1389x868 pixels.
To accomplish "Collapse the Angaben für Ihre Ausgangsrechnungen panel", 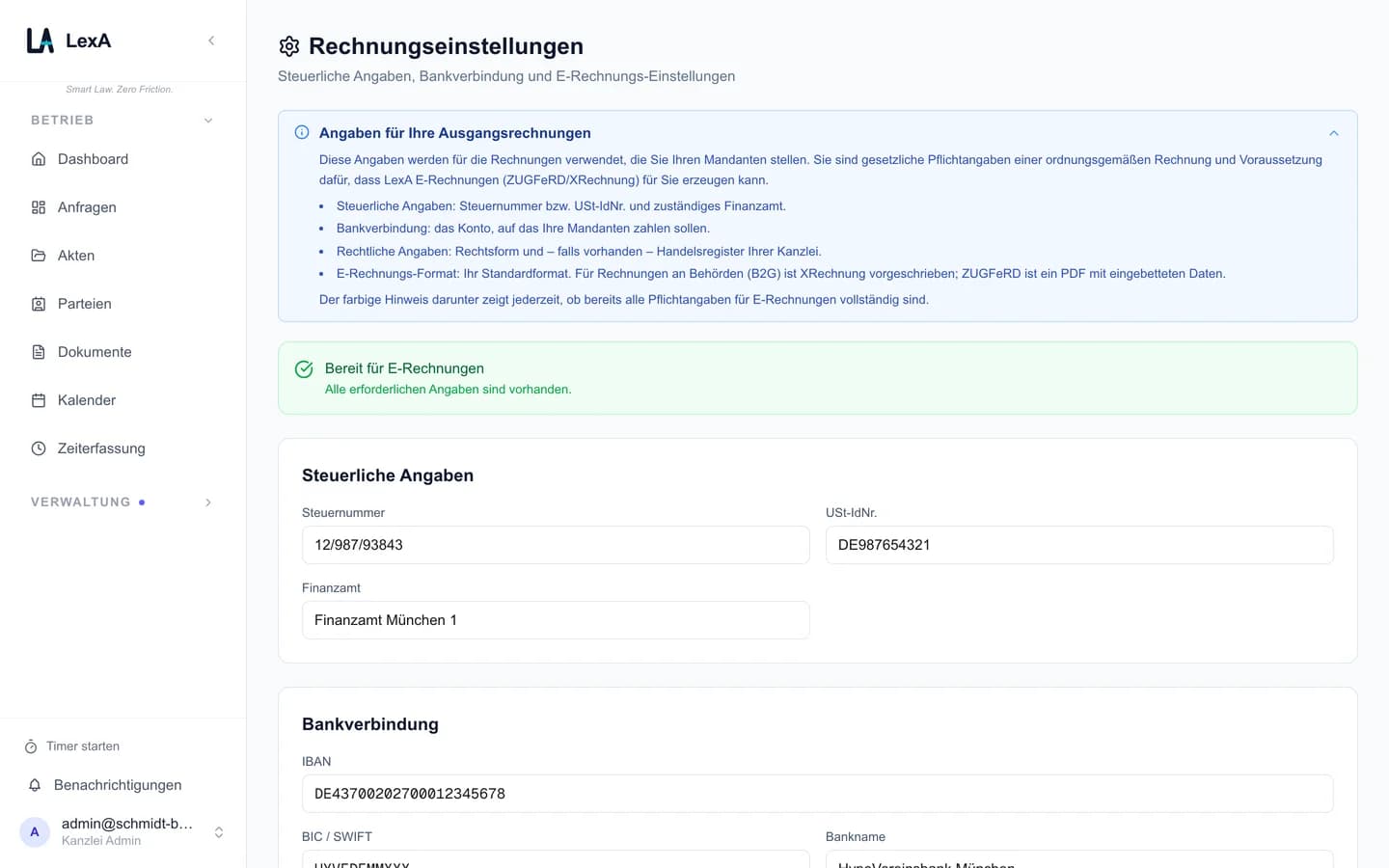I will coord(1334,133).
